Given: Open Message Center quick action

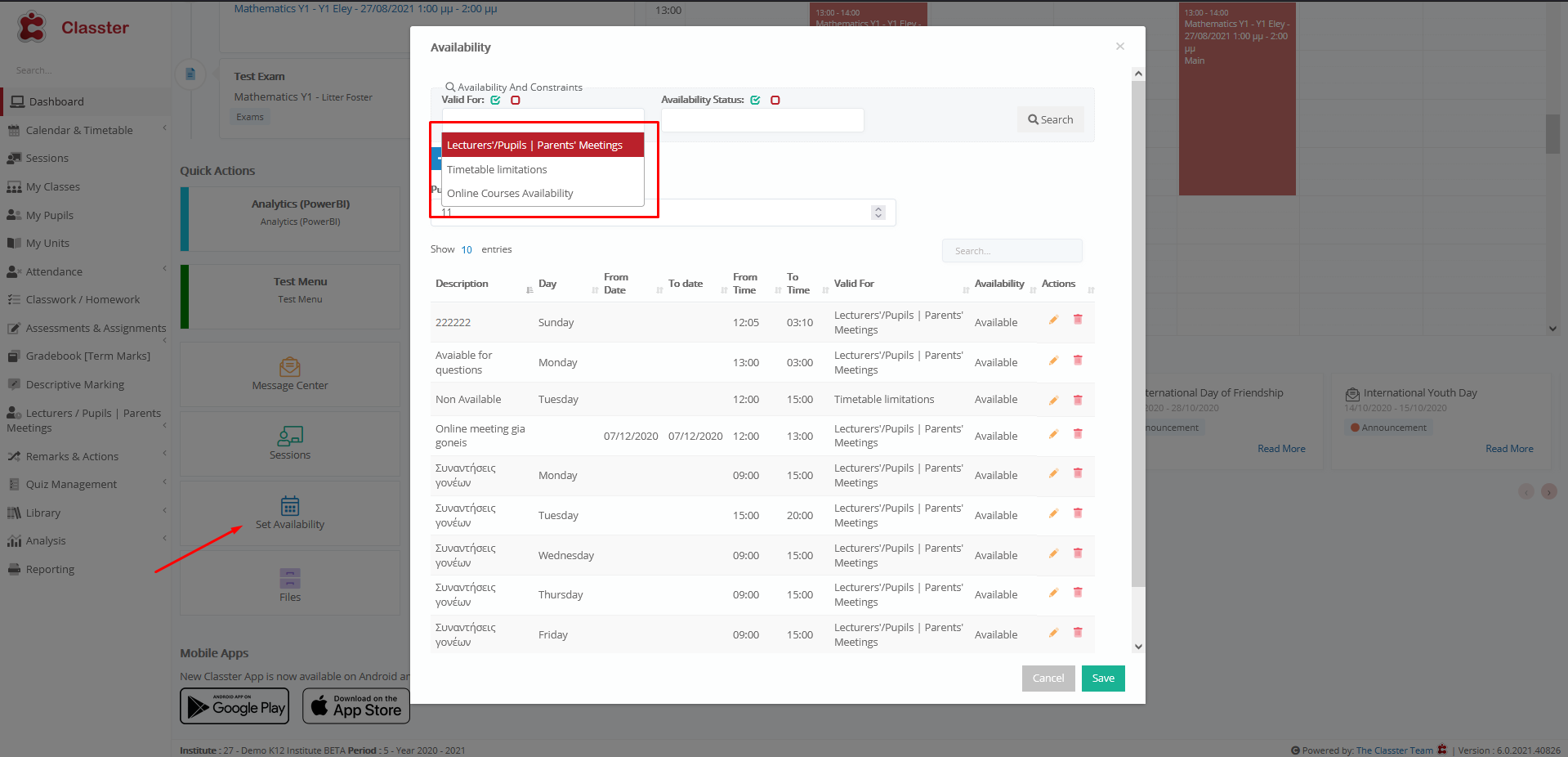Looking at the screenshot, I should coord(290,374).
